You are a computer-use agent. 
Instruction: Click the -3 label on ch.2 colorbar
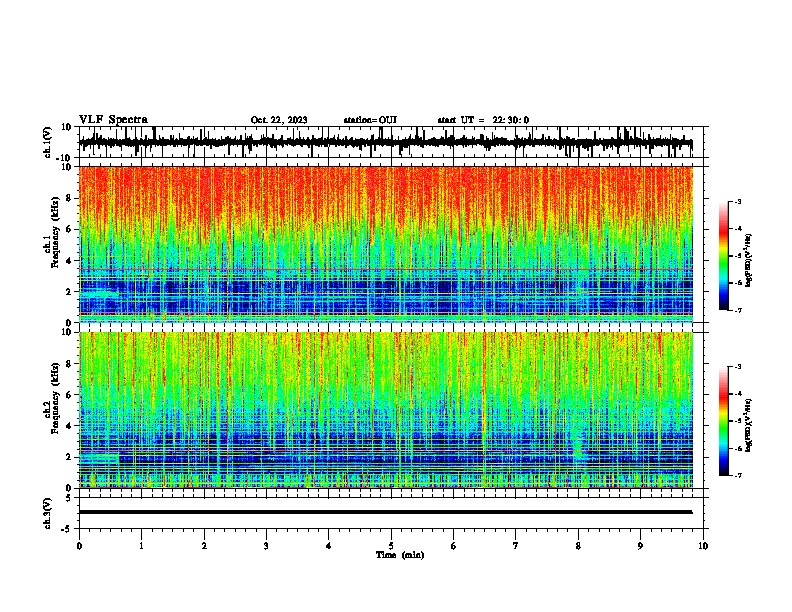[738, 367]
